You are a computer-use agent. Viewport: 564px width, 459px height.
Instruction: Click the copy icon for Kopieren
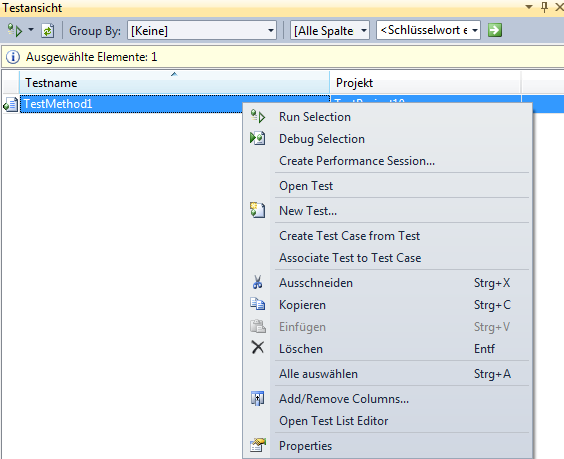(x=258, y=304)
